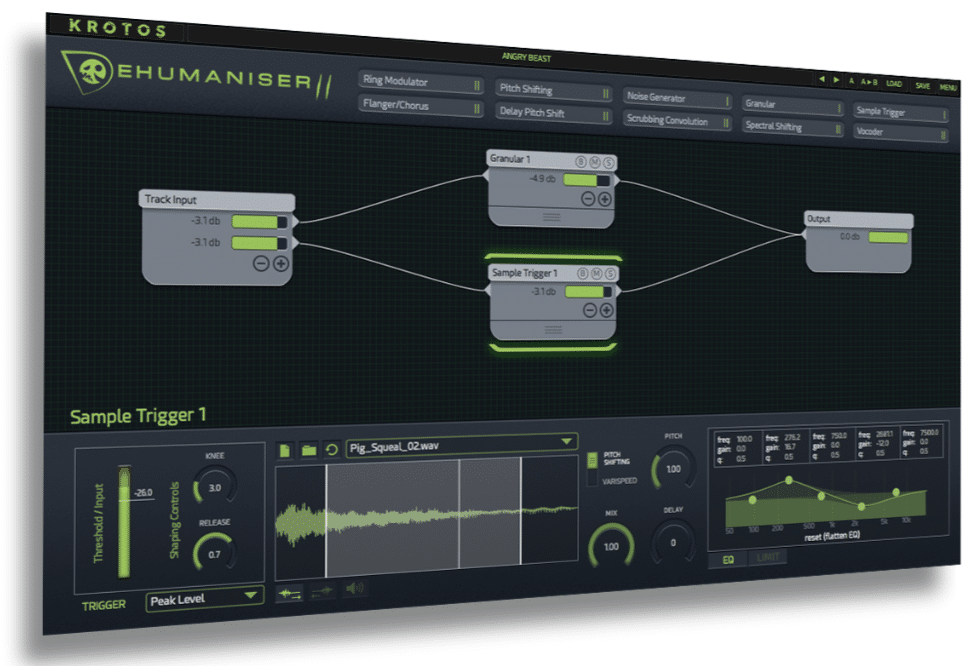This screenshot has height=666, width=974.
Task: Add a Granular module from the palette
Action: pos(793,106)
